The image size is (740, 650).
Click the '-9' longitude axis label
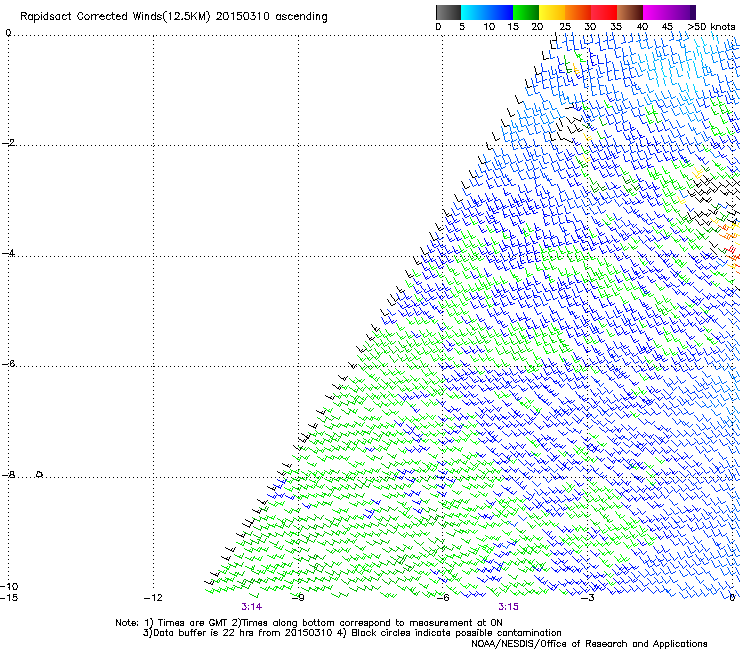(x=298, y=598)
